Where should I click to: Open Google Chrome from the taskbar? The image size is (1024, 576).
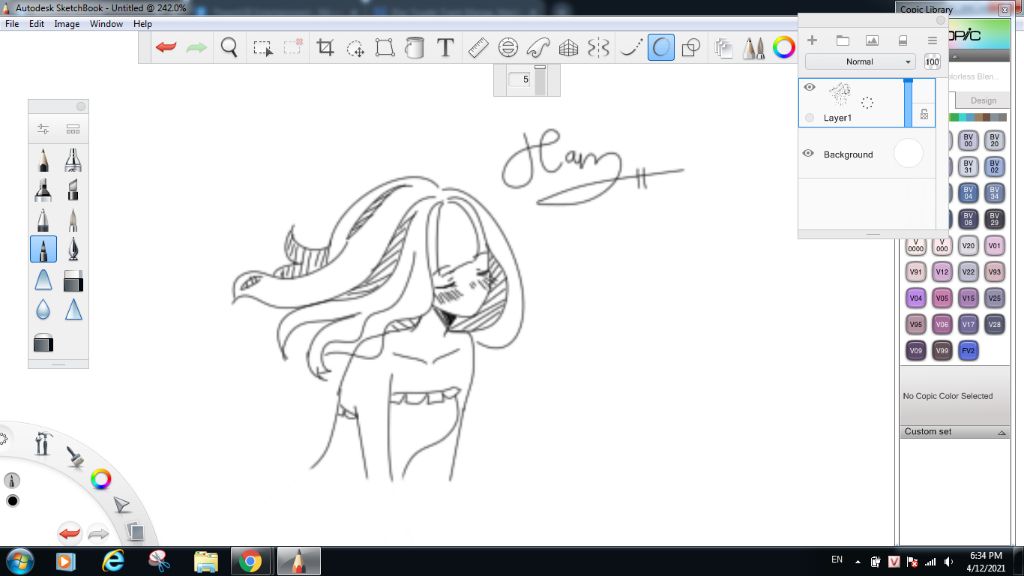[x=250, y=561]
